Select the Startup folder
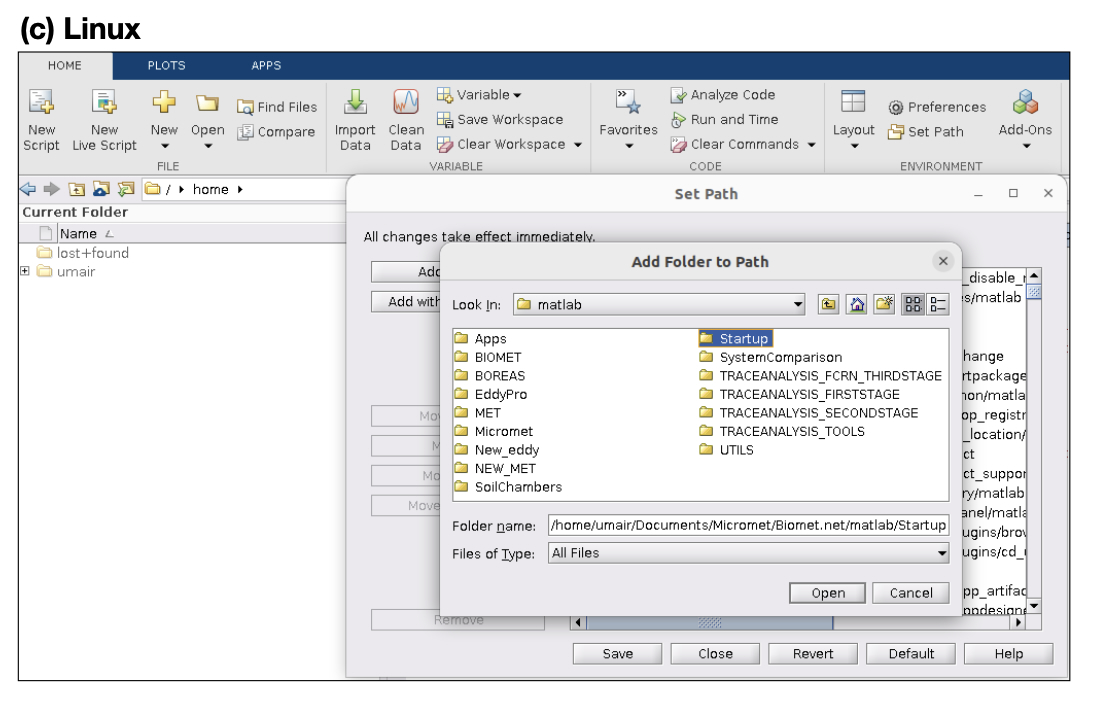The image size is (1097, 706). click(x=735, y=339)
